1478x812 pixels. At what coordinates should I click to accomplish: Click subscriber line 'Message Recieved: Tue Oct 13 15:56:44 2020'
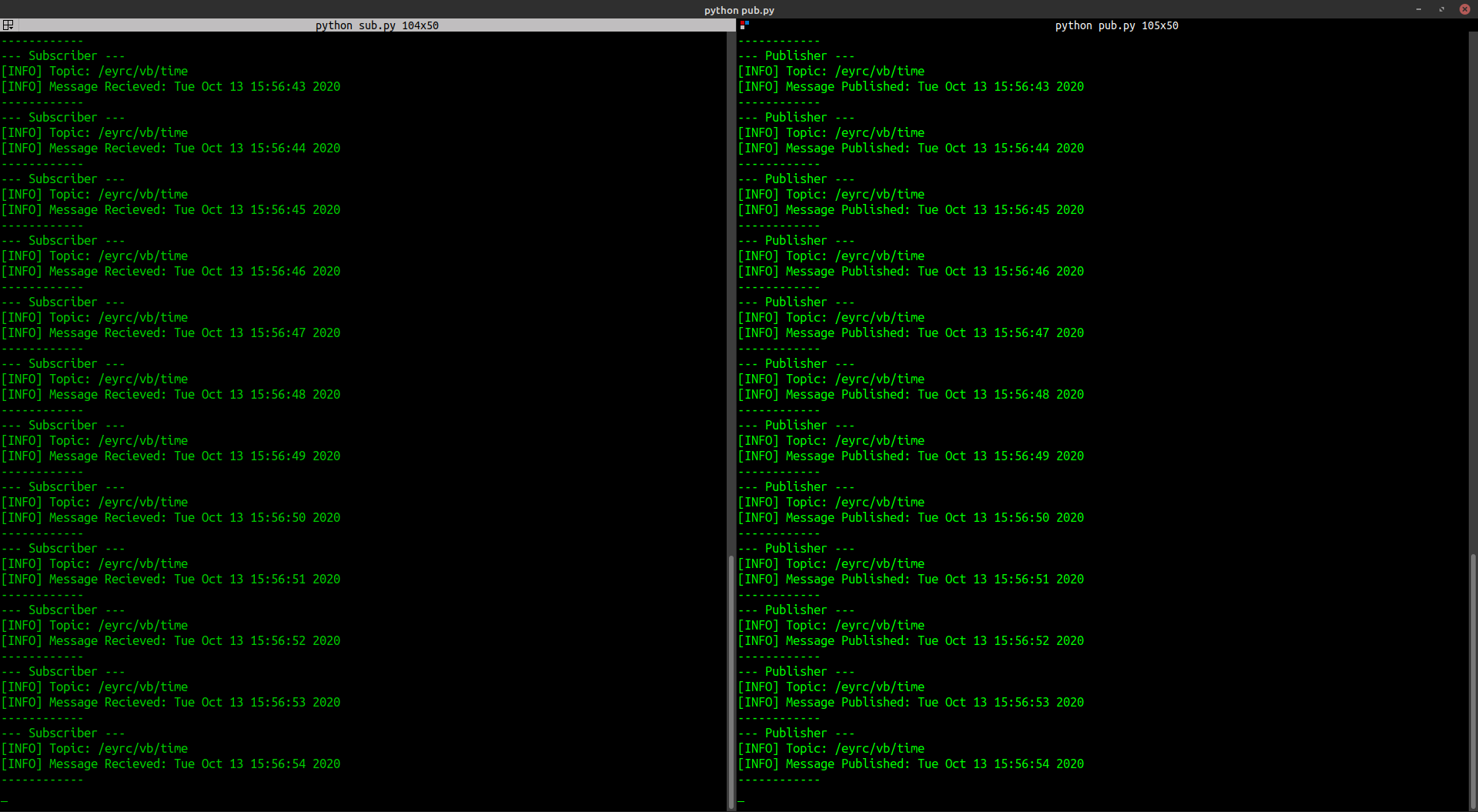pyautogui.click(x=171, y=149)
